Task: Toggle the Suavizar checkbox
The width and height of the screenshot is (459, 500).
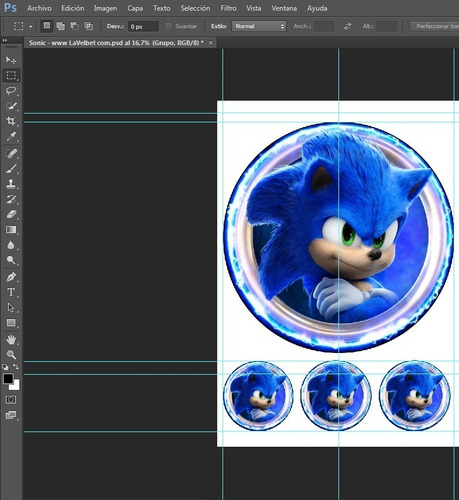Action: click(169, 26)
